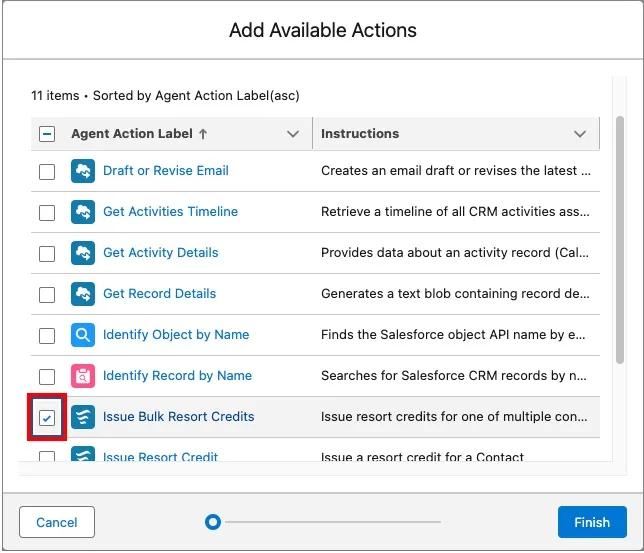Toggle the select-all checkbox in the header
The height and width of the screenshot is (553, 644).
click(x=47, y=133)
